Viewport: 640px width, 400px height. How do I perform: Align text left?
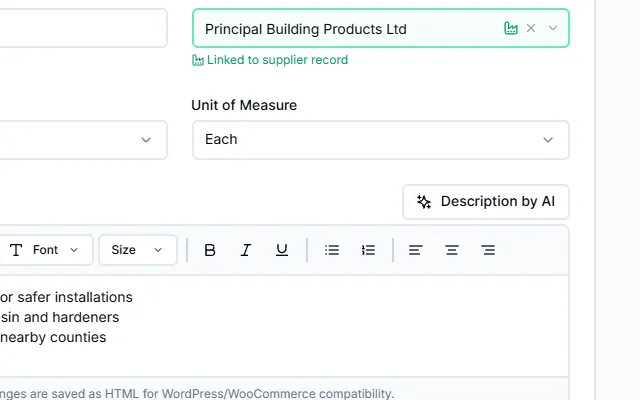click(416, 250)
